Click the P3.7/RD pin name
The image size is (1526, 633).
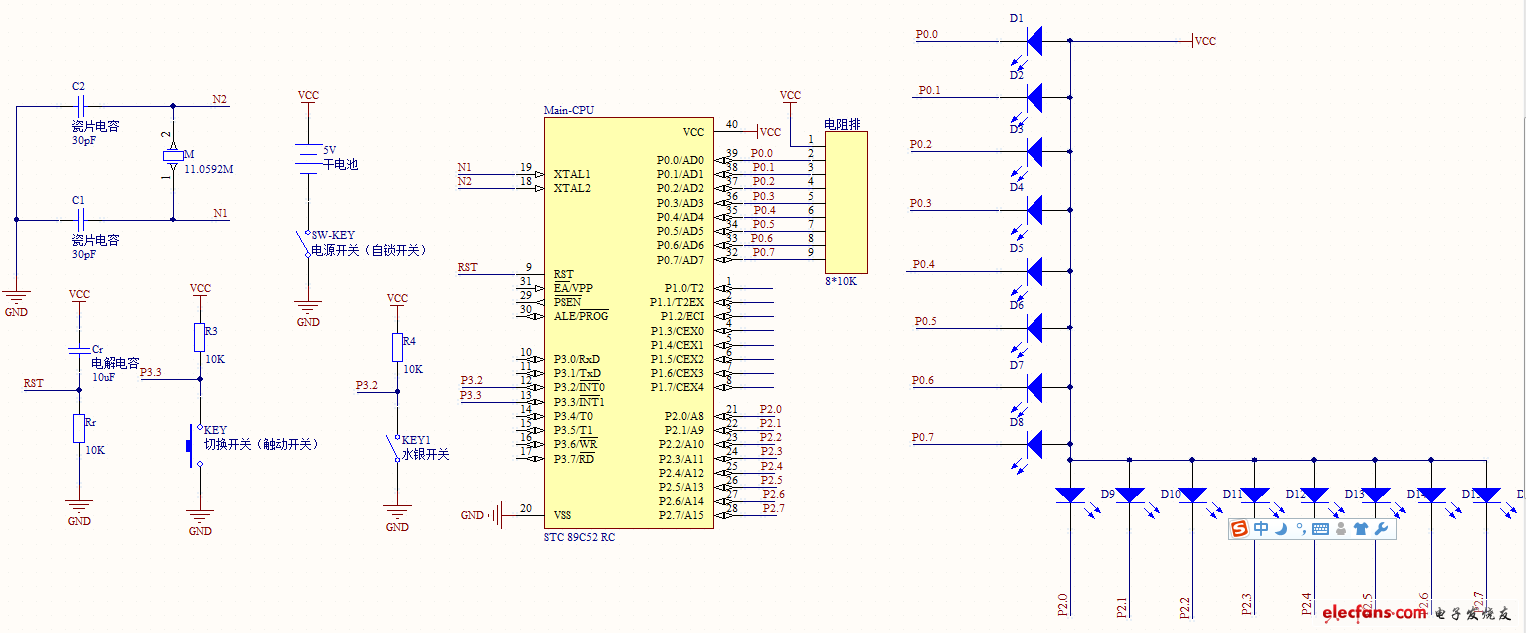coord(574,459)
